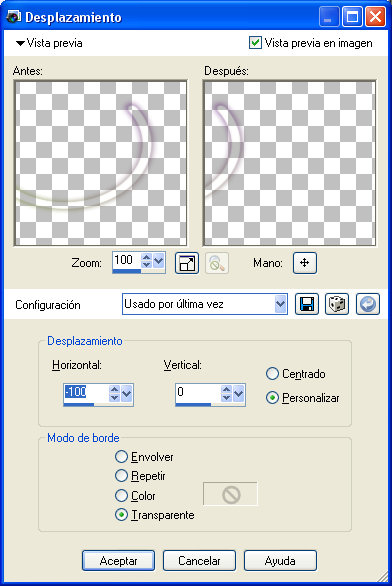Activate the Mano pan tool icon
The image size is (392, 586).
(x=305, y=263)
